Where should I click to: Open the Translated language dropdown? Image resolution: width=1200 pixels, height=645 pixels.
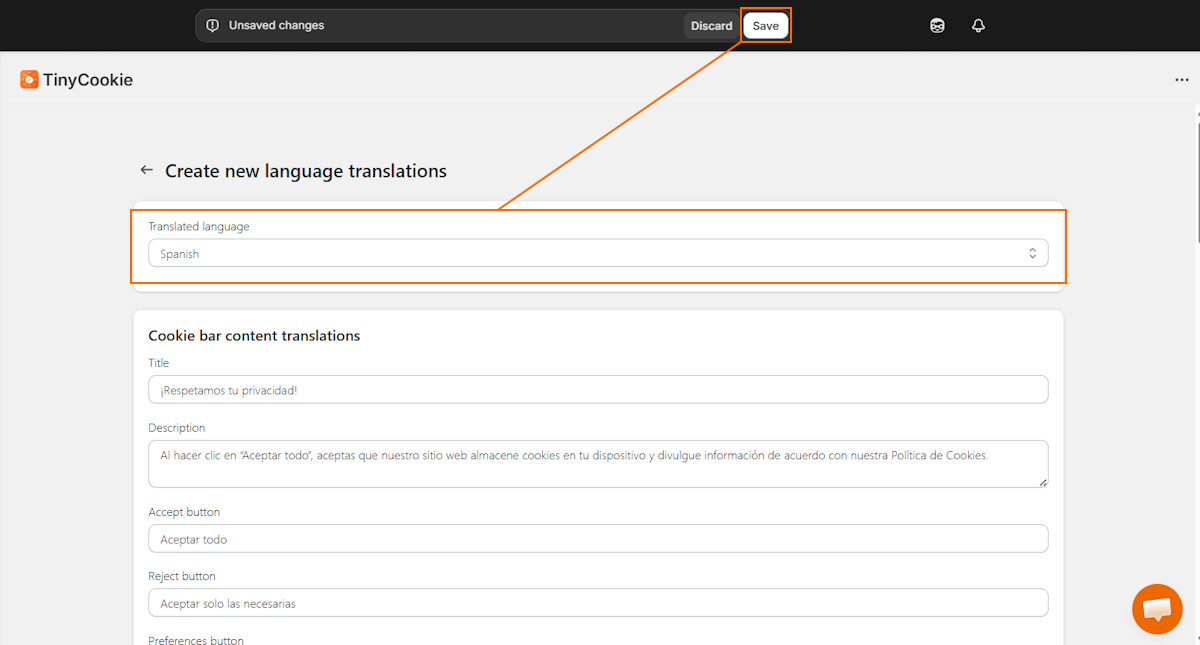598,253
